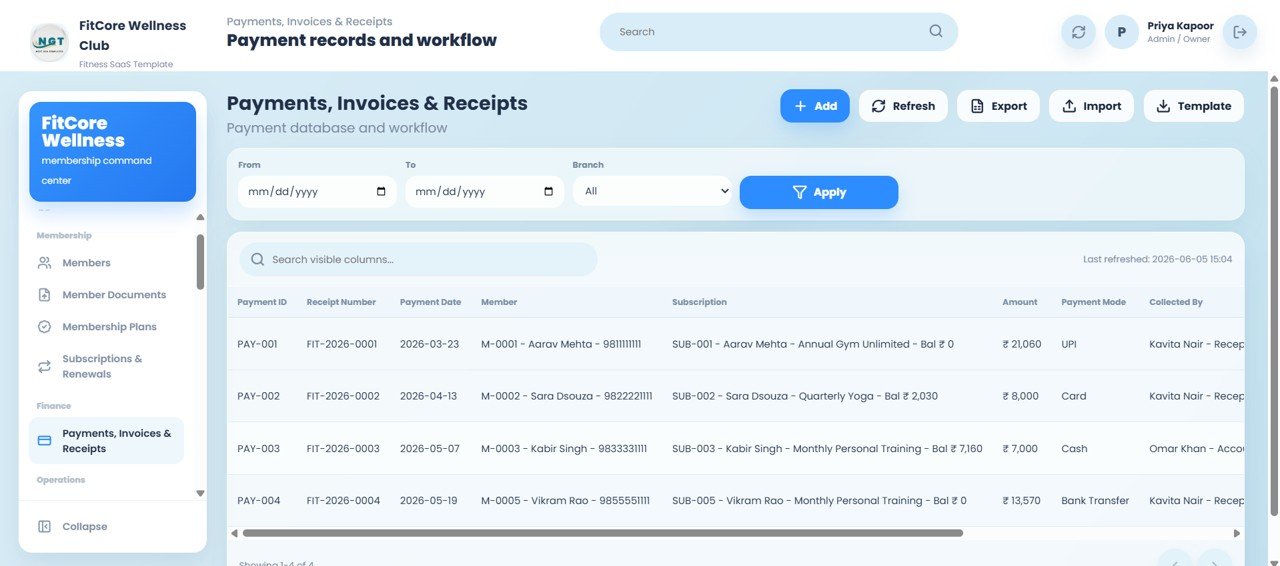Click the Refresh button
The height and width of the screenshot is (566, 1280).
pos(903,106)
